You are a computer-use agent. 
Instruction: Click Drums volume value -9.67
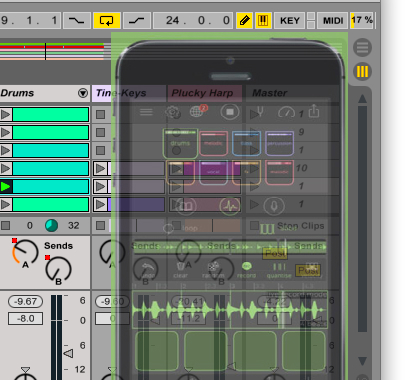[x=25, y=301]
